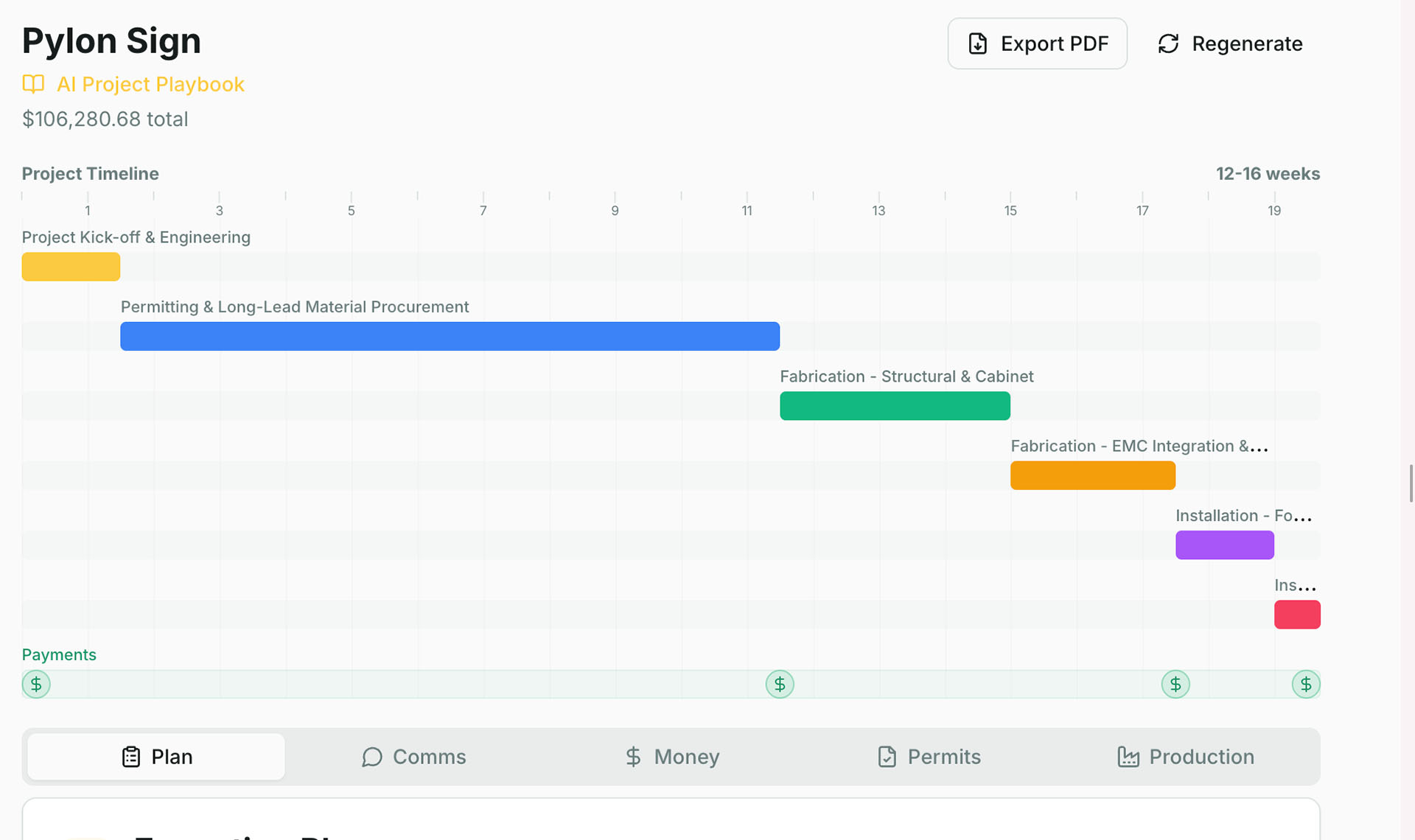Select the payment marker near week 11
Viewport: 1415px width, 840px height.
coord(780,684)
